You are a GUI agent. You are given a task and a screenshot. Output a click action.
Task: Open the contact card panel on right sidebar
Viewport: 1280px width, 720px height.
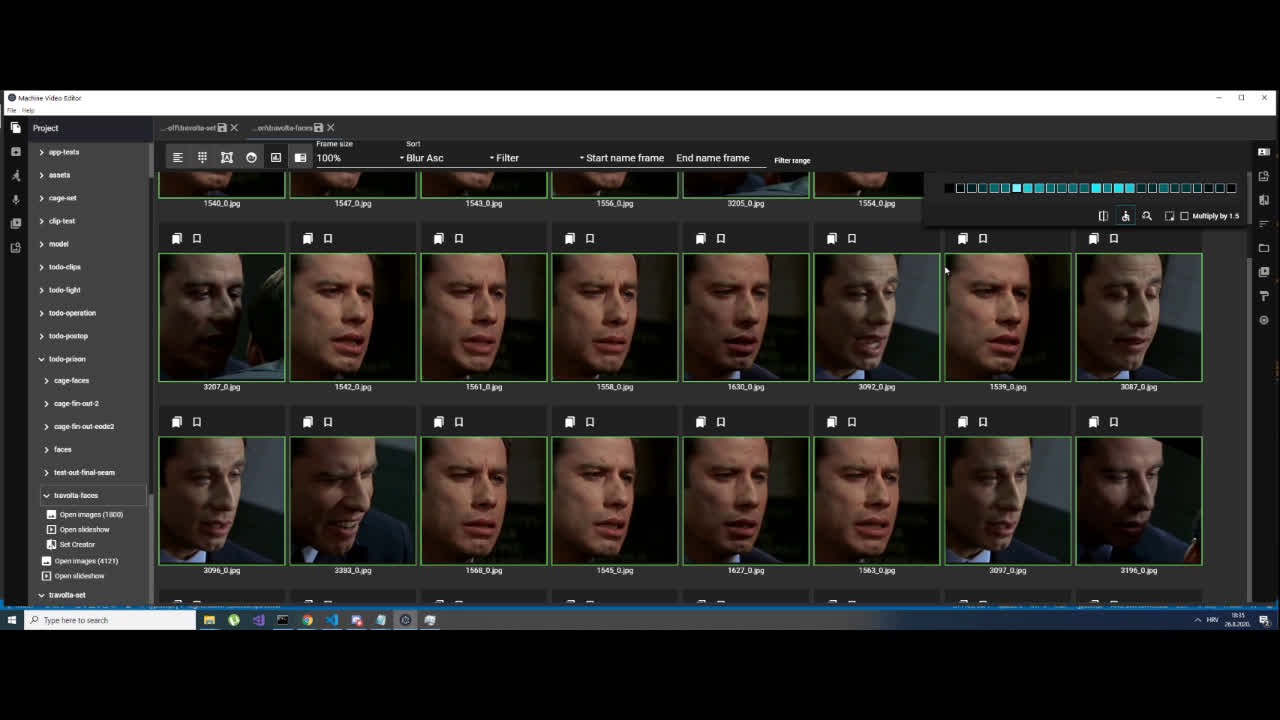coord(1263,152)
